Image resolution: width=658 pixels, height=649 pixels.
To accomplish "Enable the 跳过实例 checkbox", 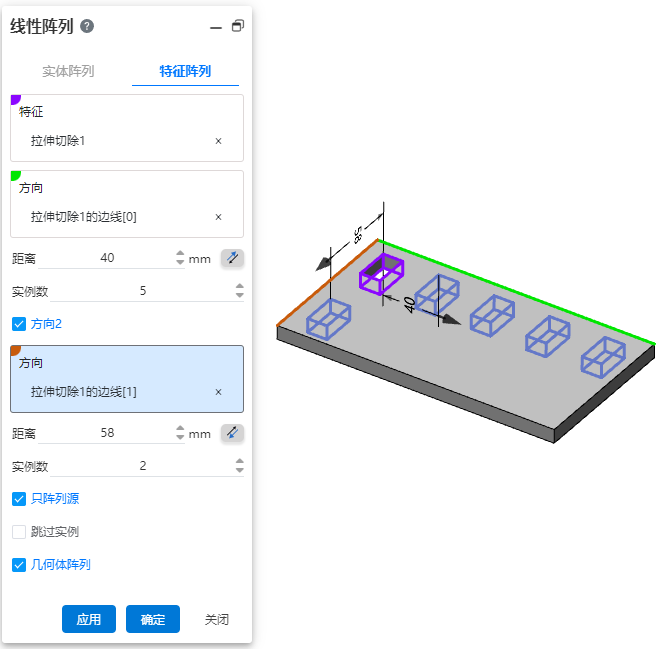I will pos(19,532).
